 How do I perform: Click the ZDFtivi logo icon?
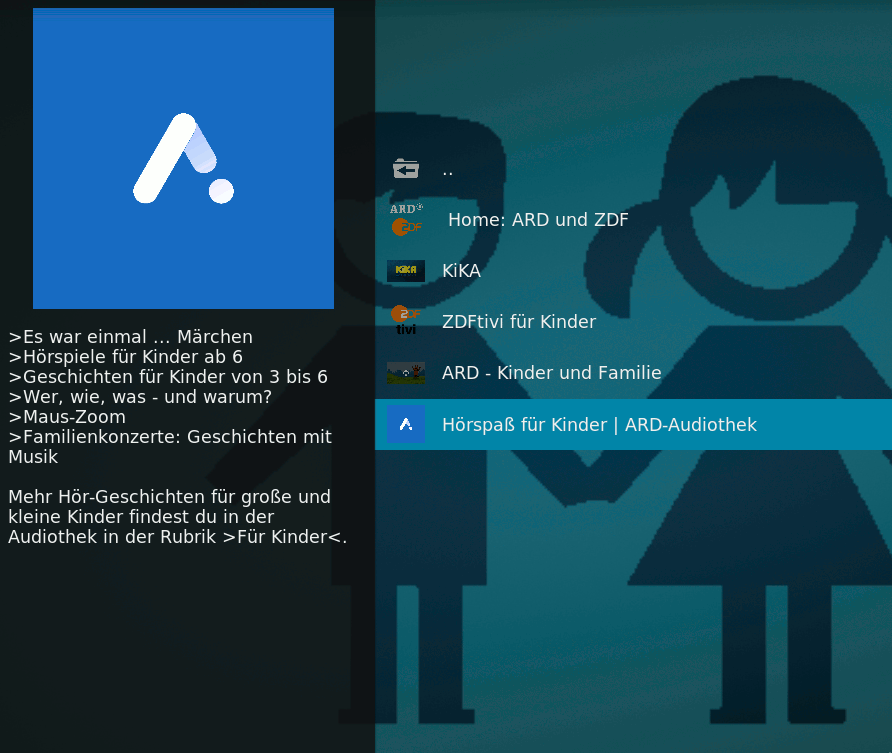coord(406,320)
